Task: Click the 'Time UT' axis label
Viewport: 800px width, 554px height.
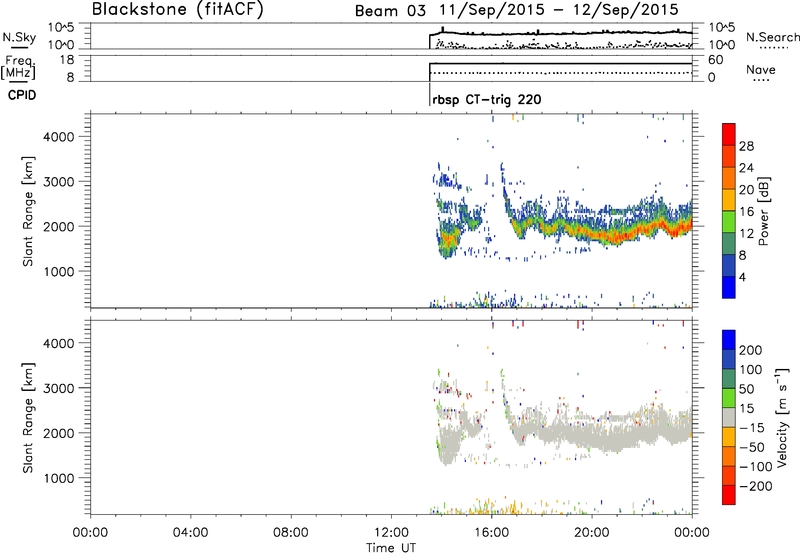Action: pos(391,548)
